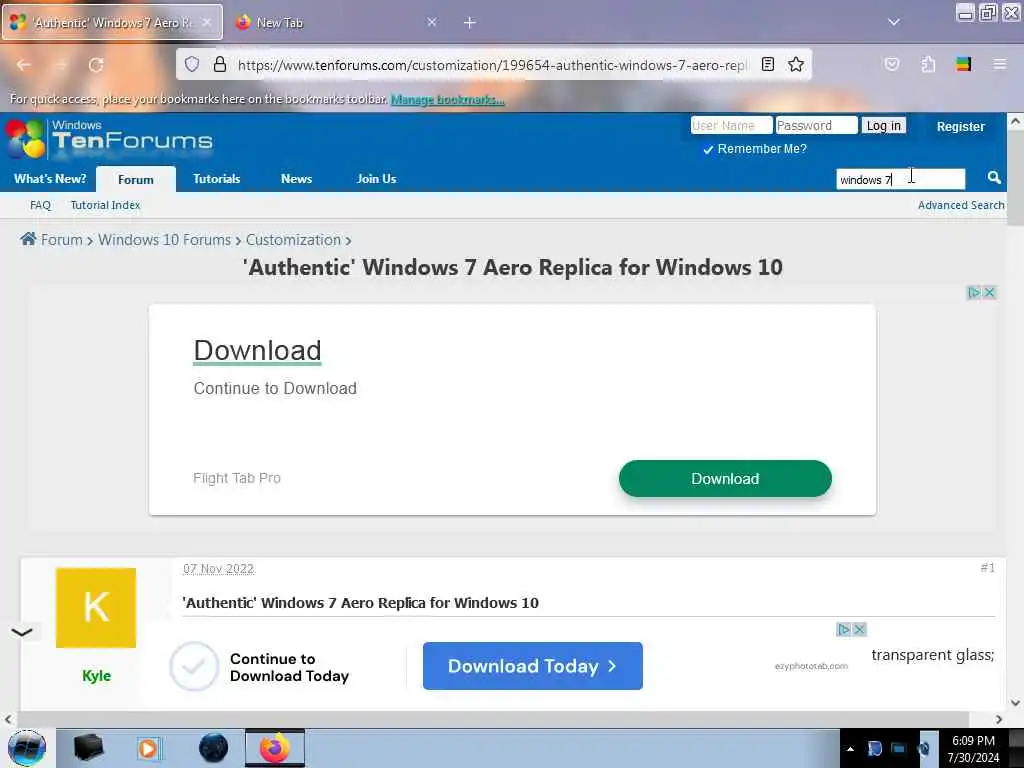Click the Windows TenForums logo
This screenshot has width=1024, height=768.
coord(109,138)
